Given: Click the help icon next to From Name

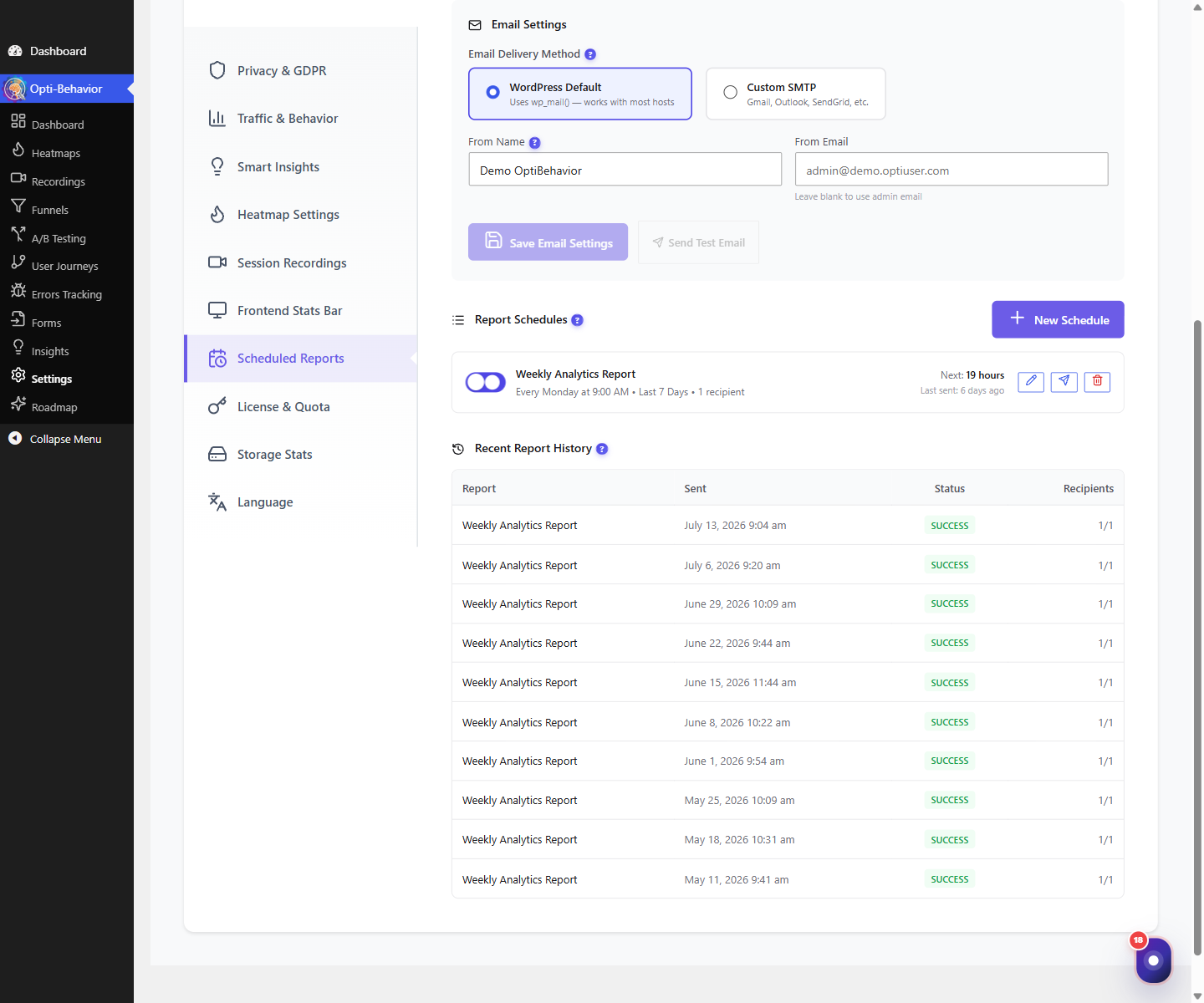Looking at the screenshot, I should [535, 143].
